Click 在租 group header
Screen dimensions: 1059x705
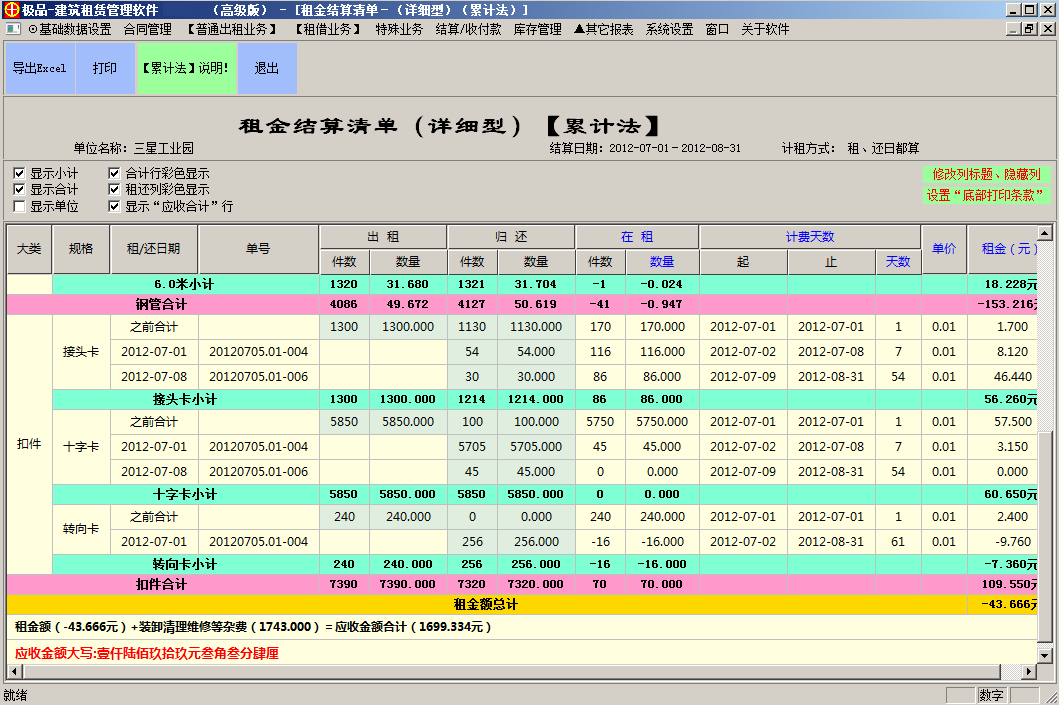point(637,237)
